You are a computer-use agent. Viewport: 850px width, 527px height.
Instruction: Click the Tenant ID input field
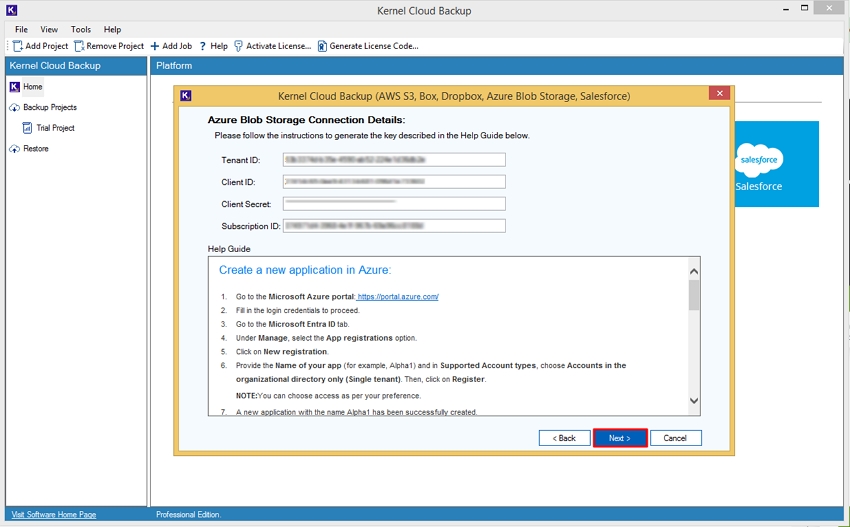(394, 160)
